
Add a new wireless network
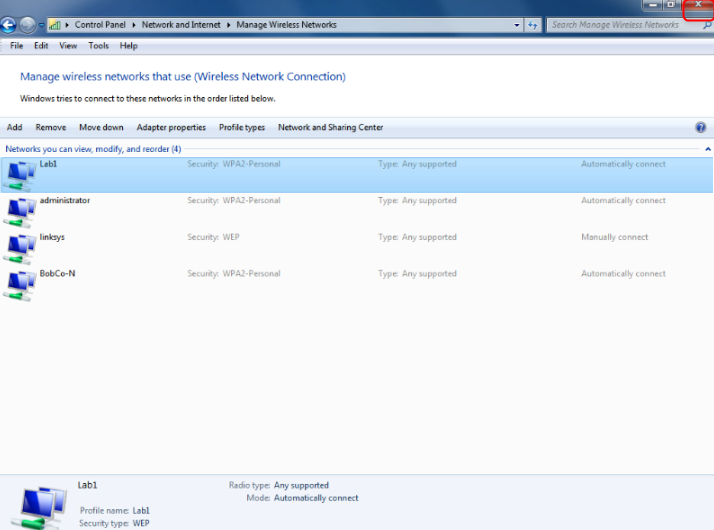(x=15, y=127)
